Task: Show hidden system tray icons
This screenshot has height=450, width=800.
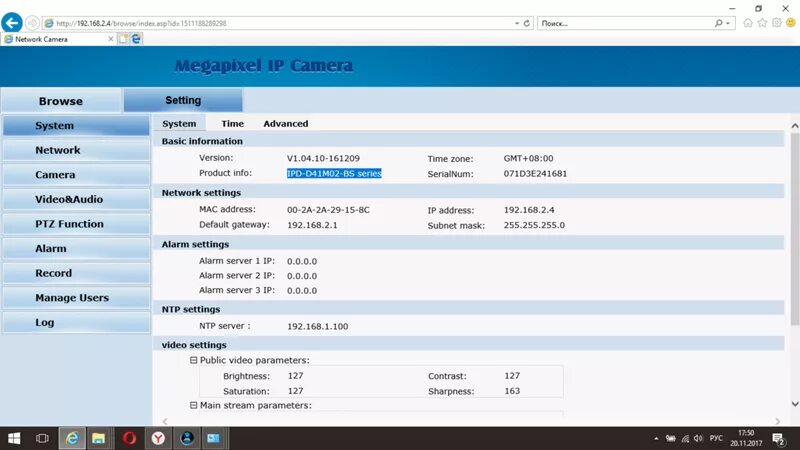Action: pyautogui.click(x=656, y=438)
